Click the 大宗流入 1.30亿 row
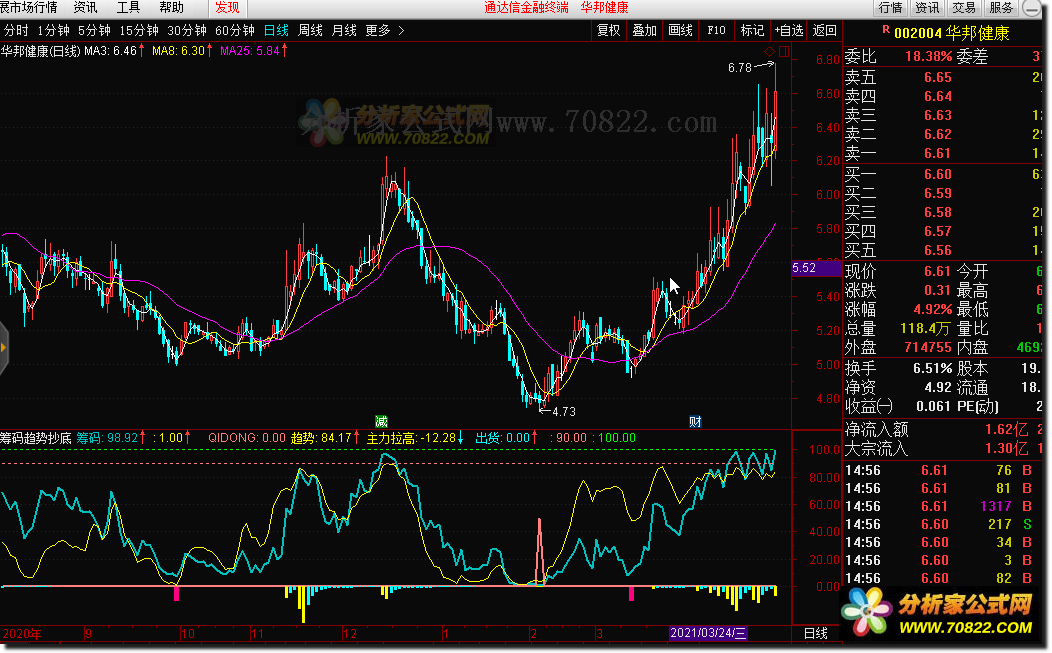Image resolution: width=1052 pixels, height=653 pixels. (x=943, y=448)
